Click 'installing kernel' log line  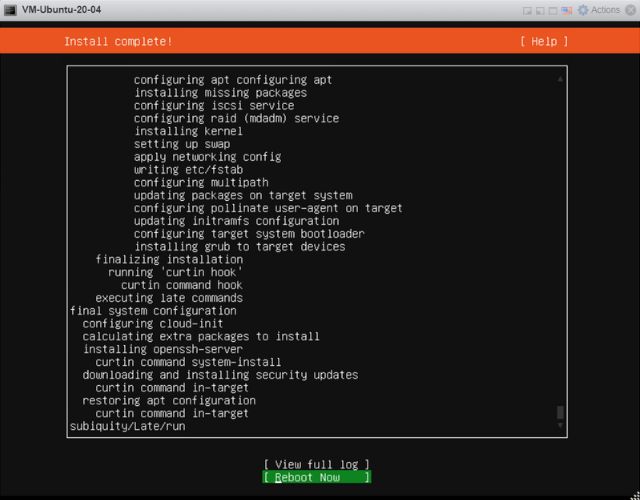(x=188, y=131)
